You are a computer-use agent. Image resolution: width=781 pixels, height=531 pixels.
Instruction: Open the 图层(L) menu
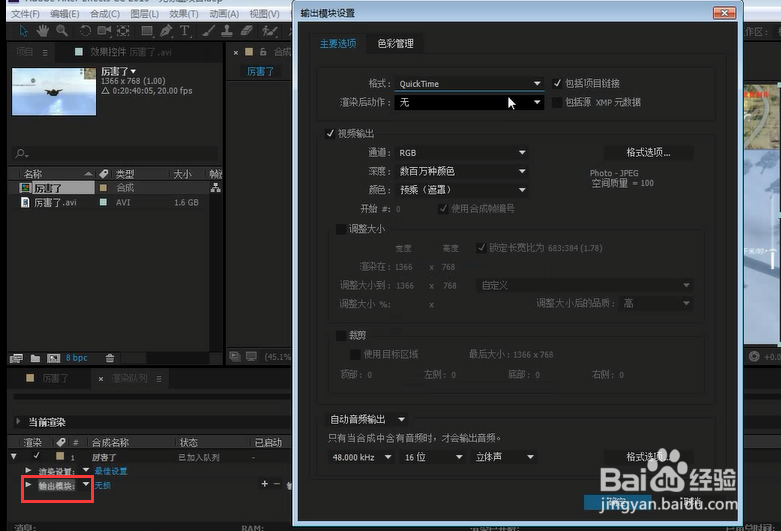pos(144,14)
